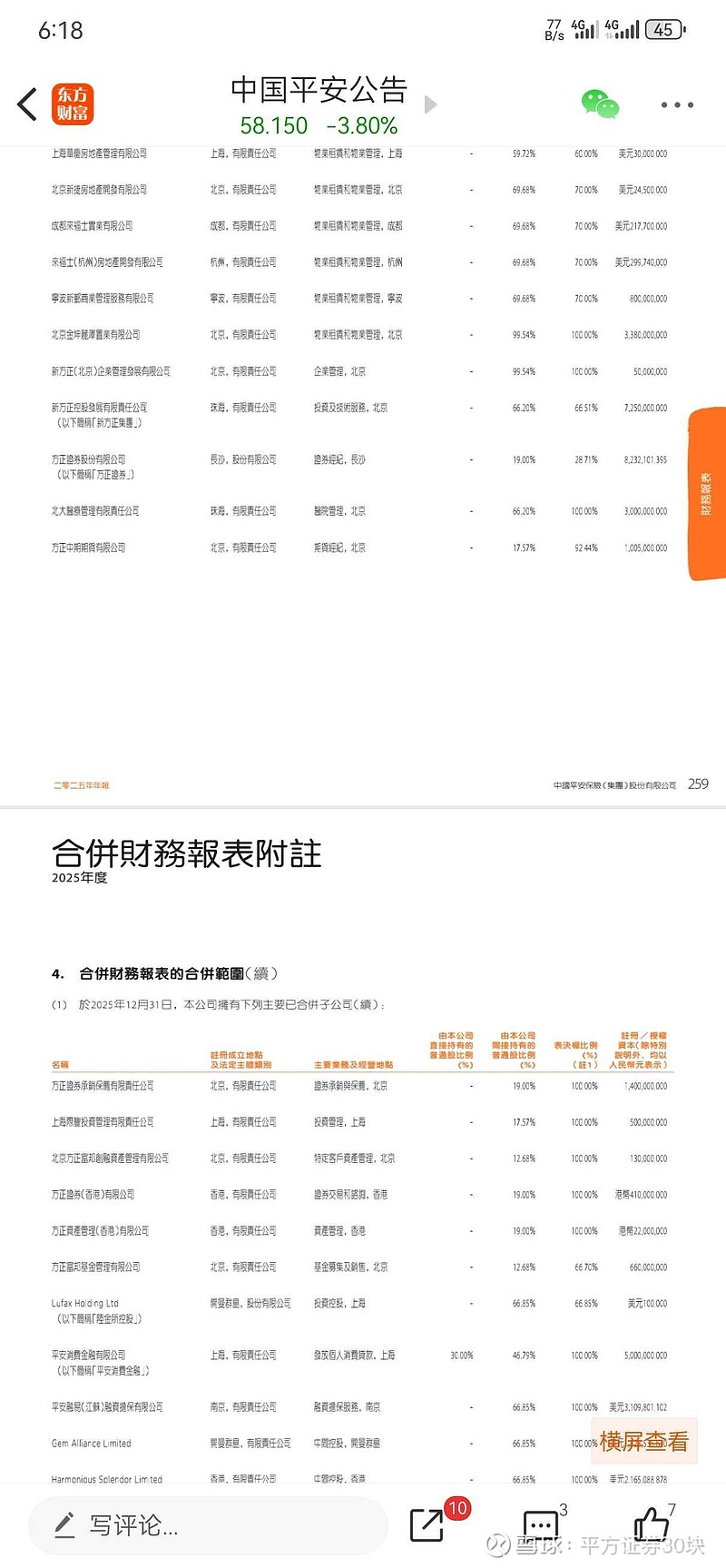Tap the 横屏查看 landscape view button
This screenshot has width=726, height=1568.
click(x=644, y=1441)
